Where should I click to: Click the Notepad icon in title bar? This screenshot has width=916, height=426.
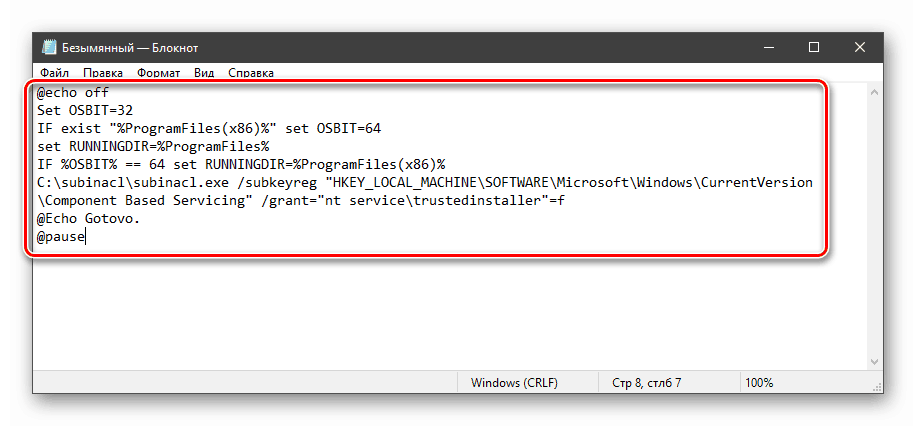click(x=49, y=47)
